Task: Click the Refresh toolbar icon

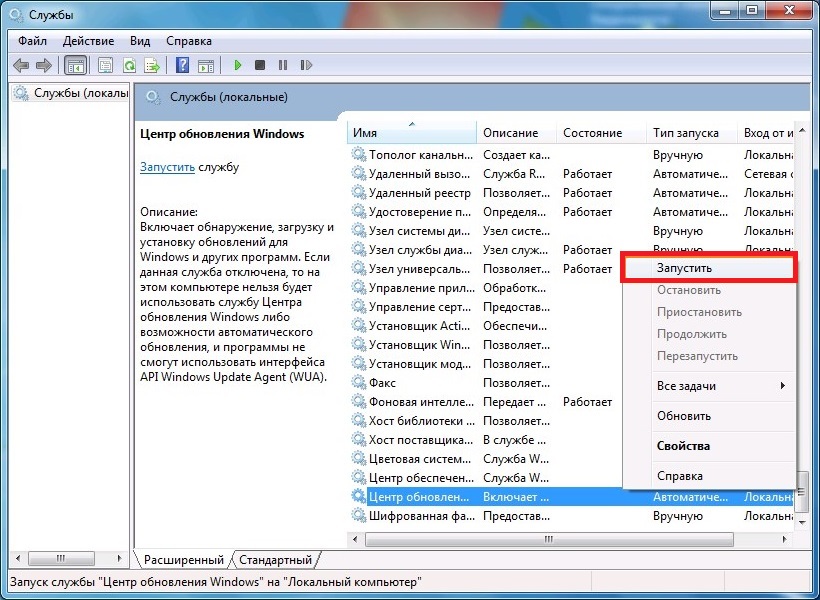Action: click(129, 65)
